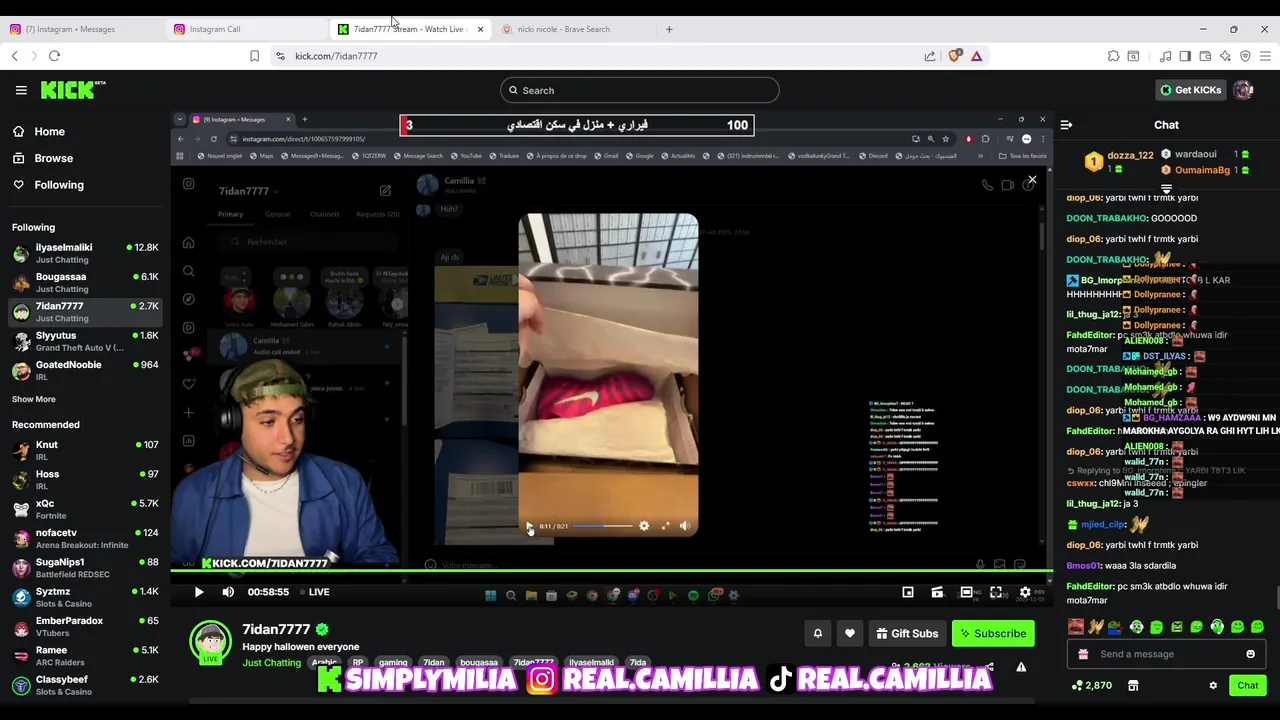This screenshot has height=720, width=1280.
Task: Expand Following list with Show more
Action: click(x=34, y=399)
